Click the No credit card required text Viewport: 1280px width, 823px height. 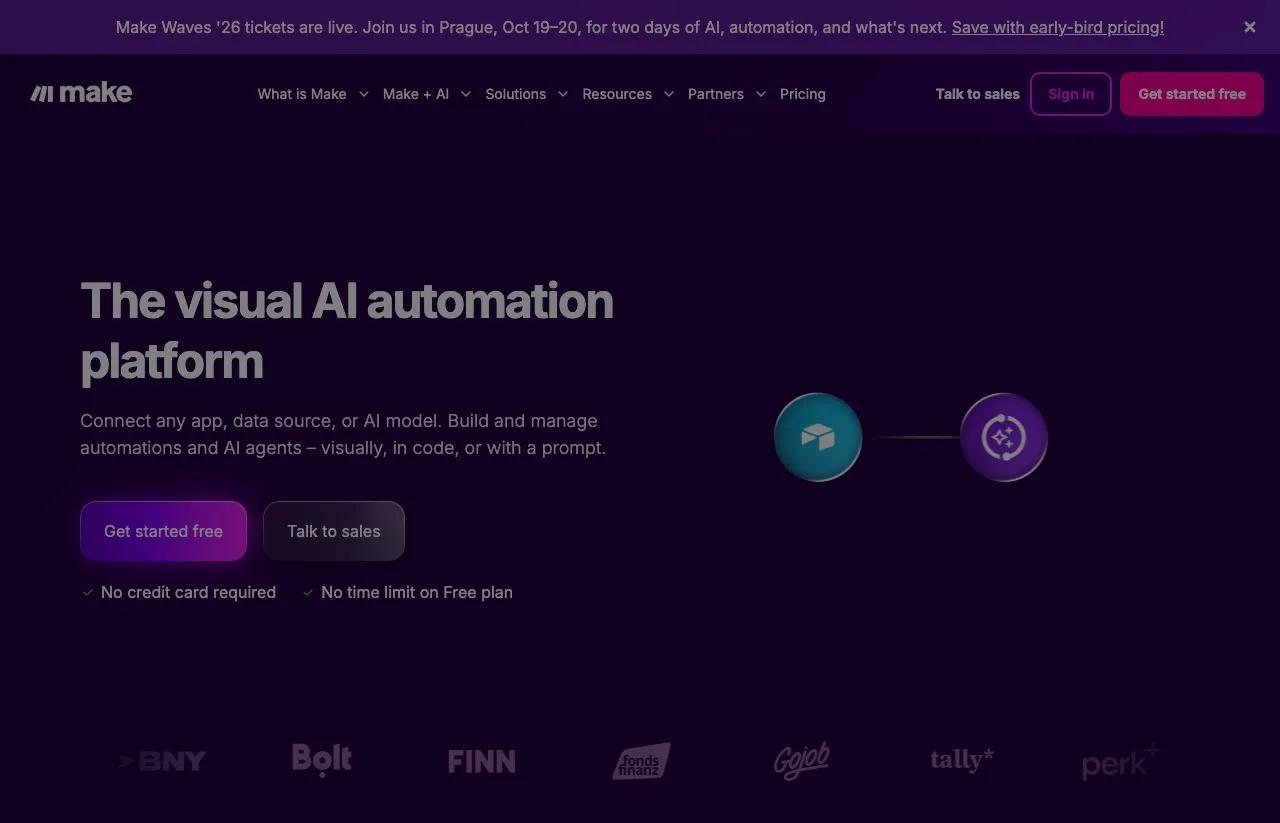click(x=188, y=592)
